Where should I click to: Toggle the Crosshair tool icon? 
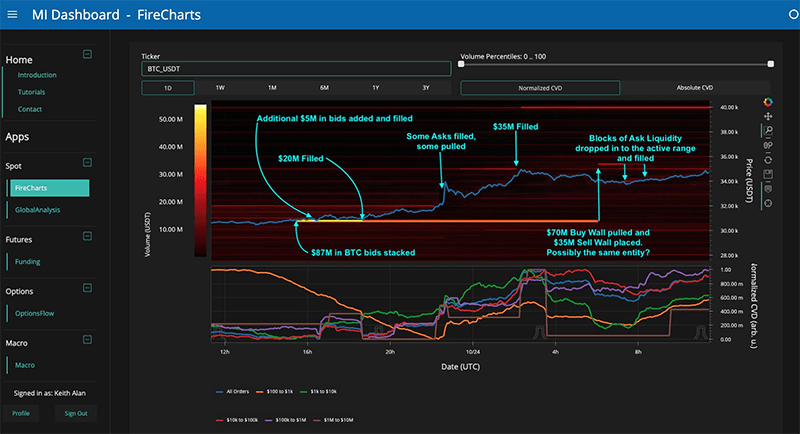[x=767, y=203]
